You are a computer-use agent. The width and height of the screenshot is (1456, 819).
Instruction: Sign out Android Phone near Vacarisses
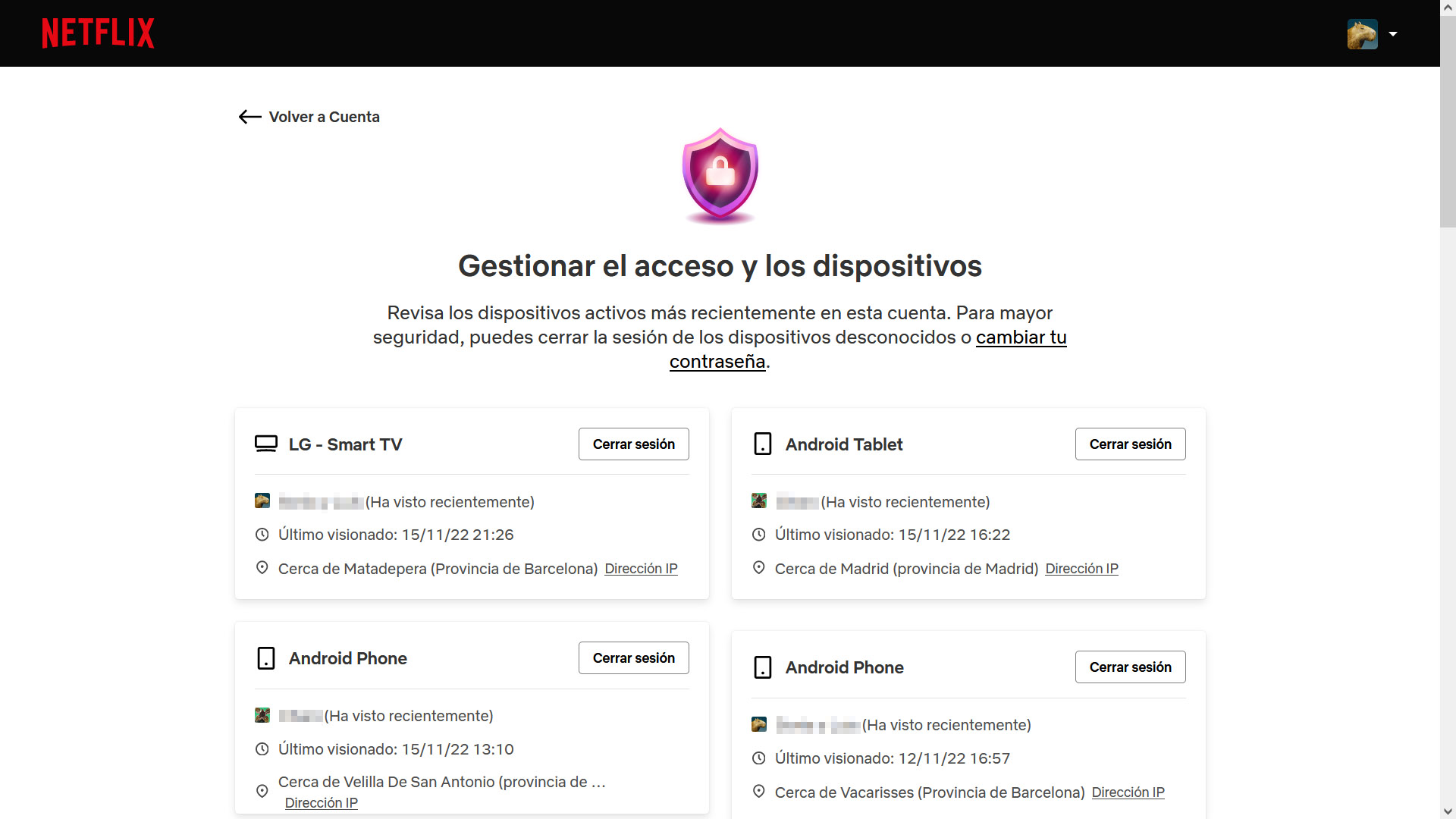pos(1130,667)
